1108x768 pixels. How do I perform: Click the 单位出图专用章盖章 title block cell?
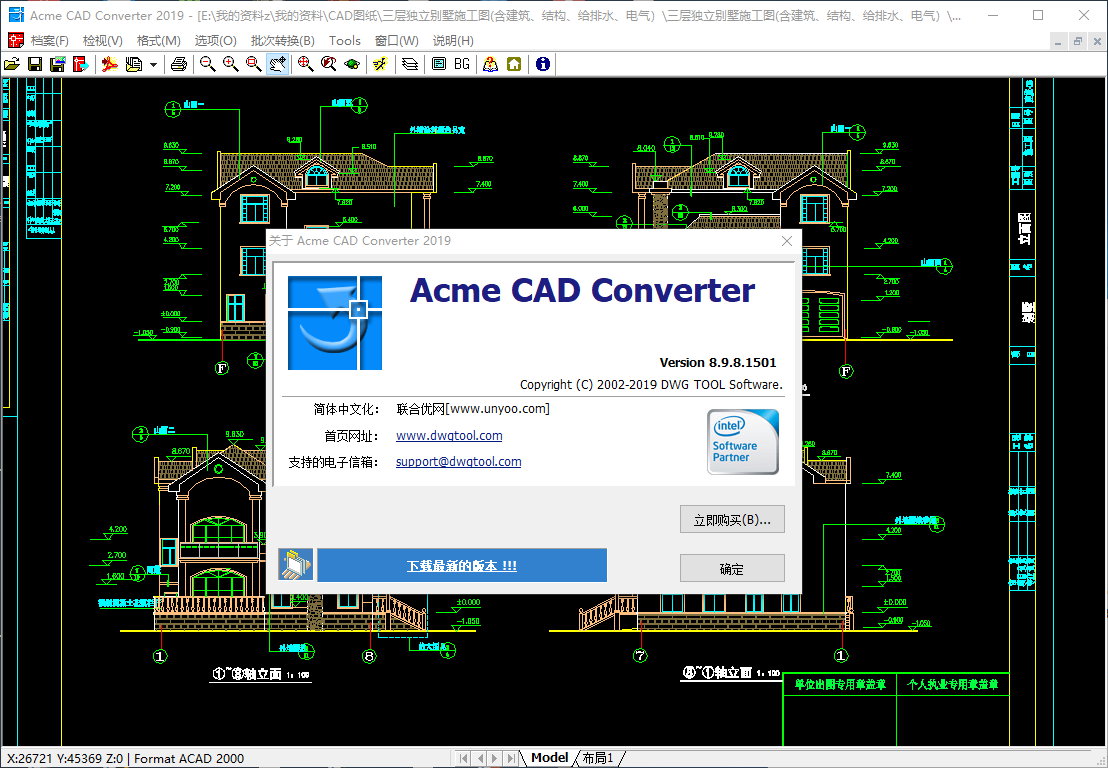839,684
